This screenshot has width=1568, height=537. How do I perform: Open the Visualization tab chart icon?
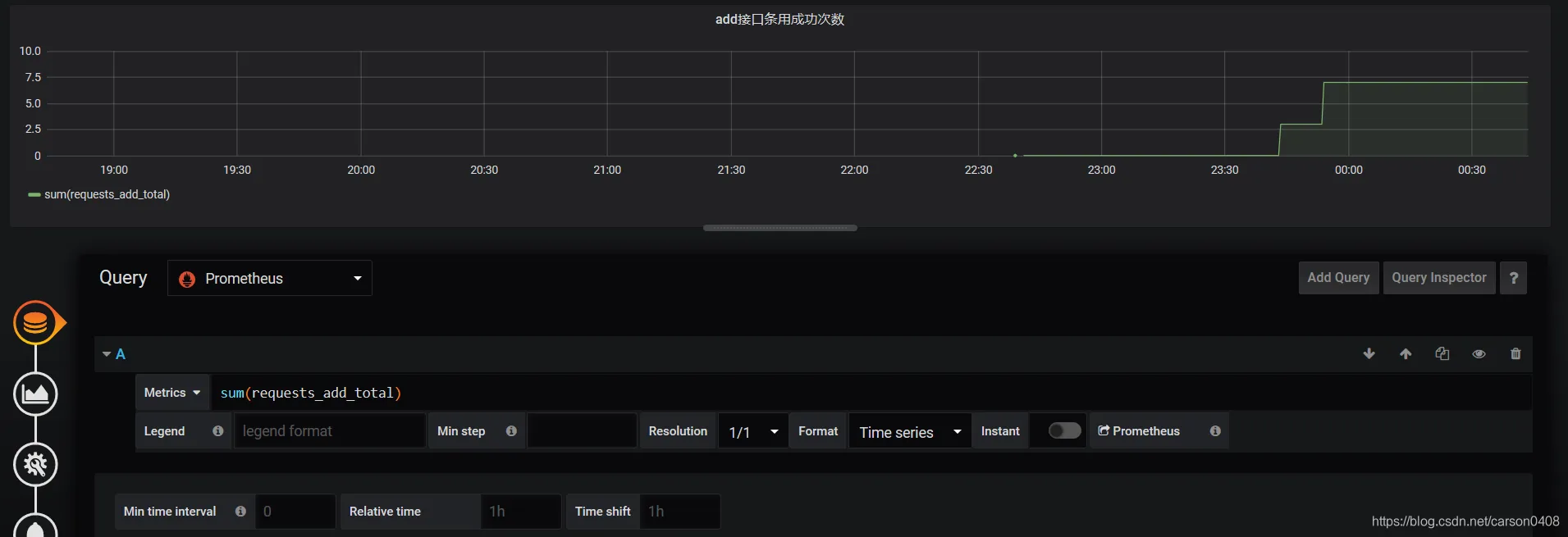coord(35,394)
